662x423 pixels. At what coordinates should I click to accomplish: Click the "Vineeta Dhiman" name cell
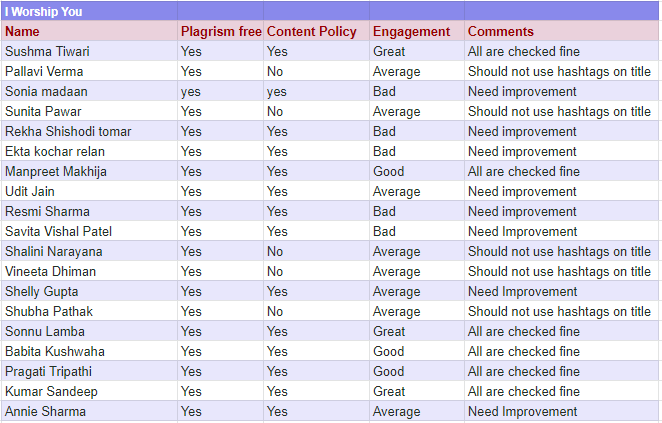click(51, 271)
